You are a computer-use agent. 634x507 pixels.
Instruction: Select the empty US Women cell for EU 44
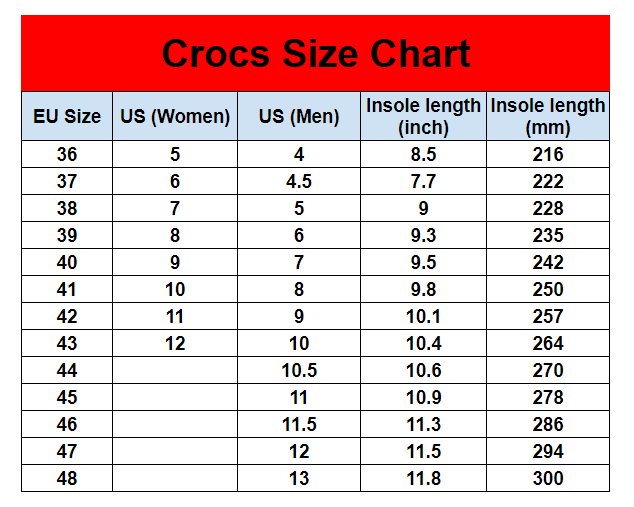click(x=175, y=370)
